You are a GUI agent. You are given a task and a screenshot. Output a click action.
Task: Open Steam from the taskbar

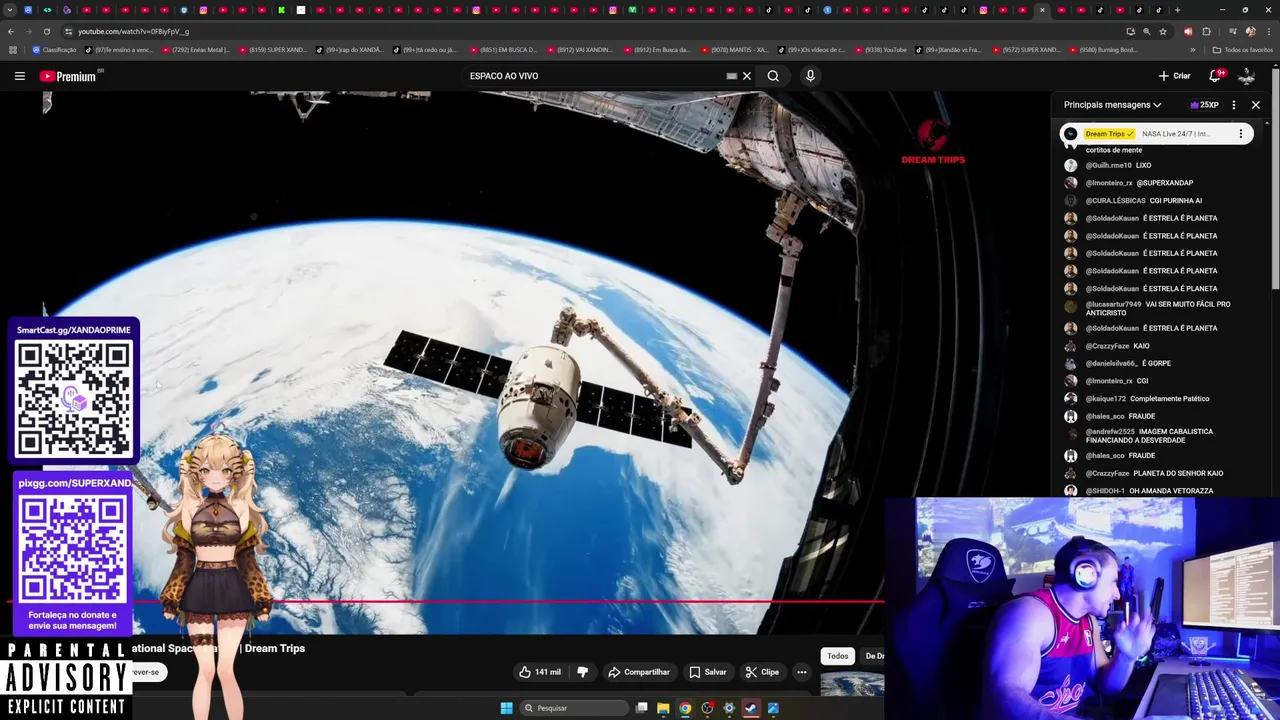[751, 708]
